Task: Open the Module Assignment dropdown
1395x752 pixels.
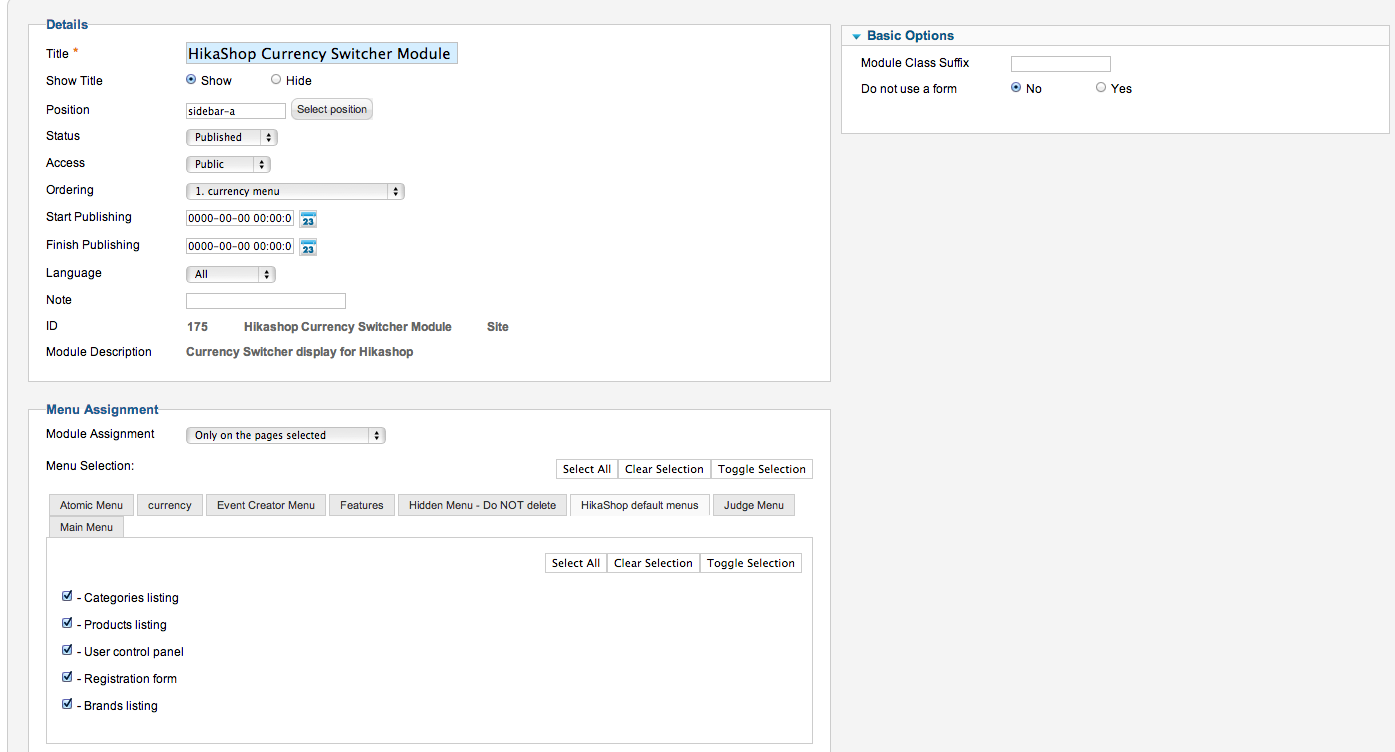Action: pos(285,435)
